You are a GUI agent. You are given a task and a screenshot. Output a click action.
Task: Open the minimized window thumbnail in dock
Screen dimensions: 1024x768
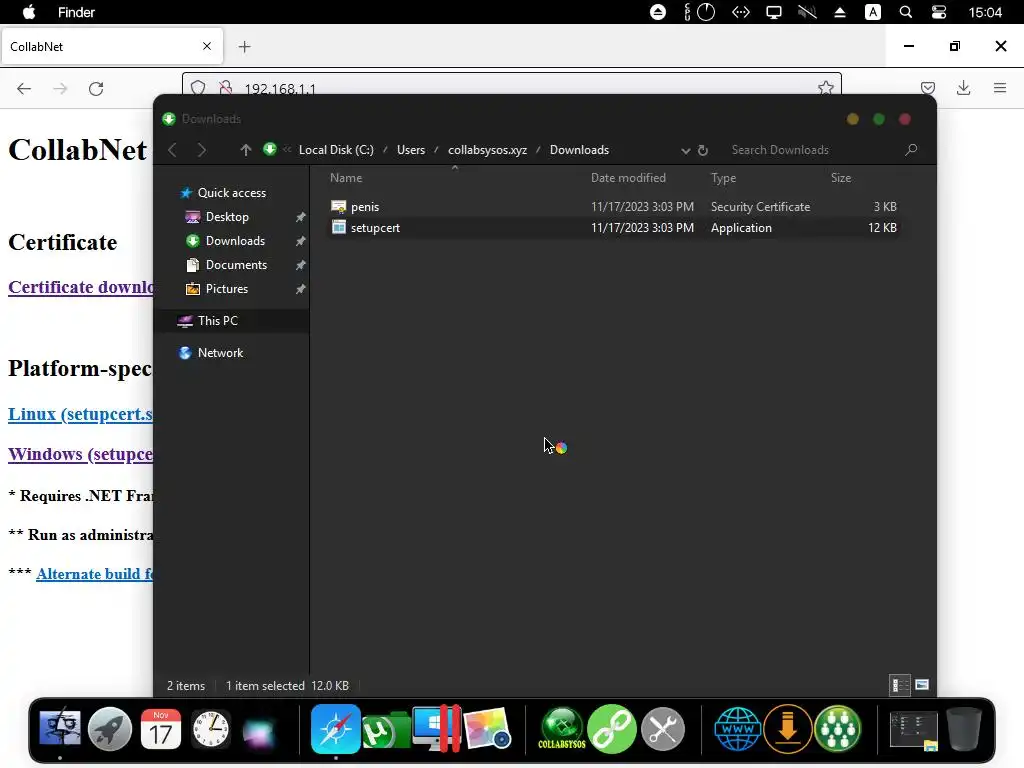coord(914,730)
